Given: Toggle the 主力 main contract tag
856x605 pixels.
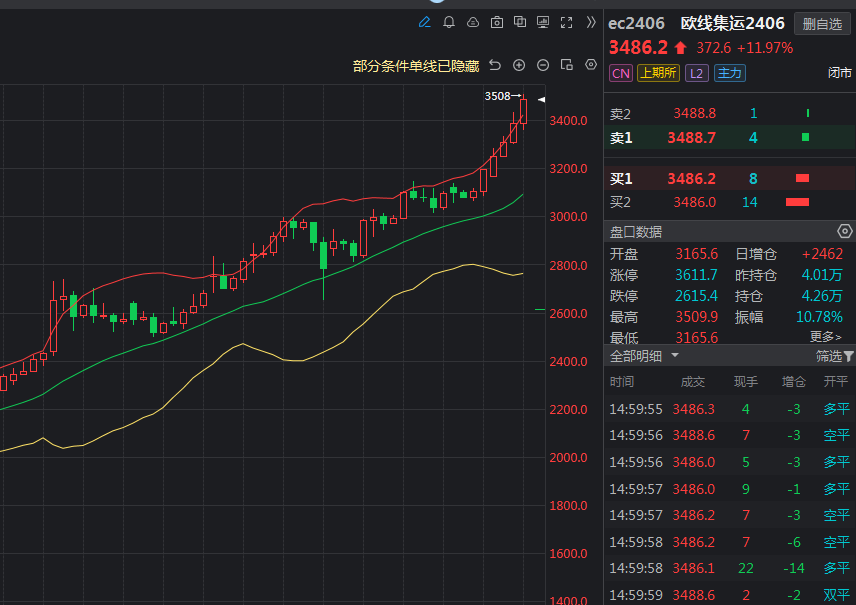Looking at the screenshot, I should pos(729,73).
